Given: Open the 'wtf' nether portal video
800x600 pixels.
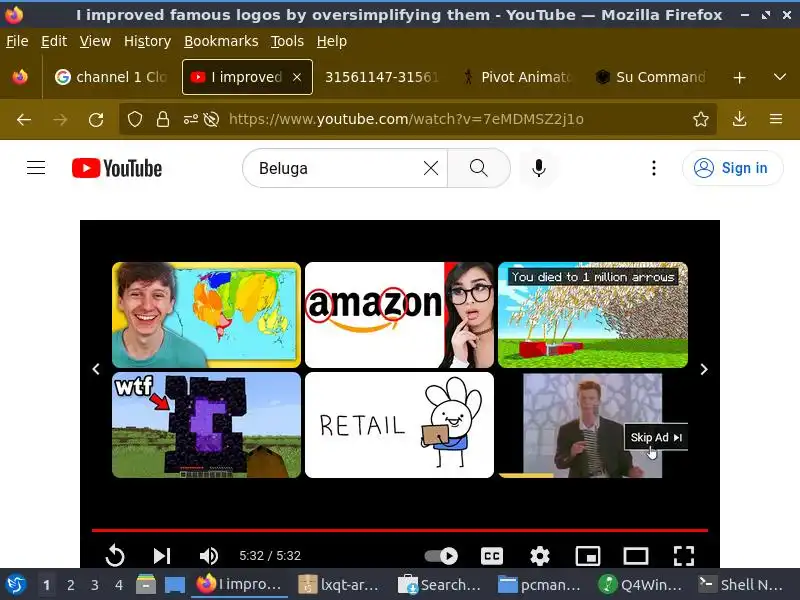Looking at the screenshot, I should tap(206, 425).
